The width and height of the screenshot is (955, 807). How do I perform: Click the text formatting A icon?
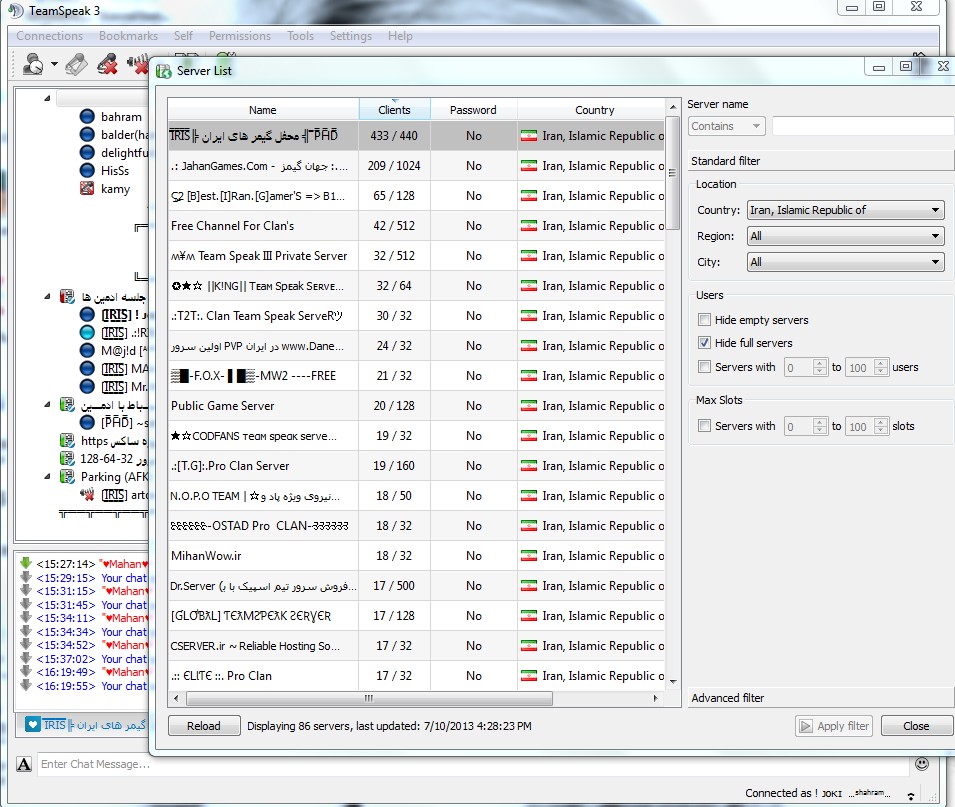24,764
